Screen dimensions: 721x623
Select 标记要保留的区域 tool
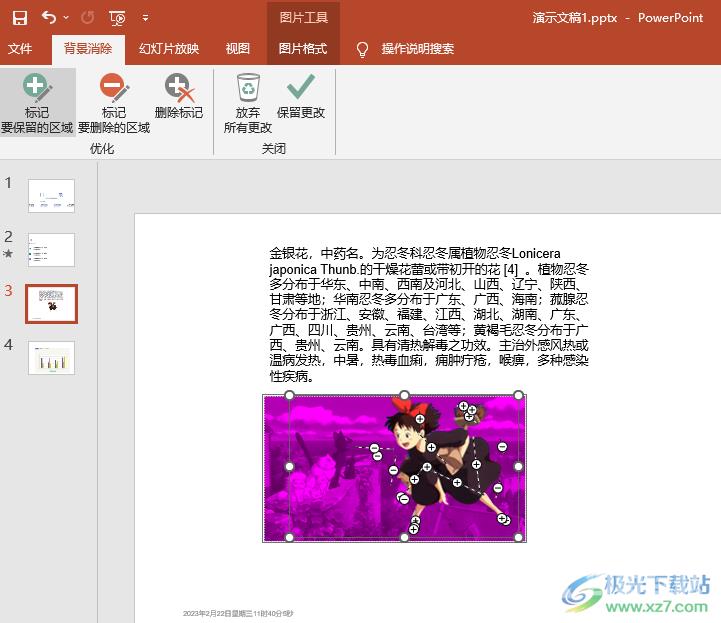[37, 103]
